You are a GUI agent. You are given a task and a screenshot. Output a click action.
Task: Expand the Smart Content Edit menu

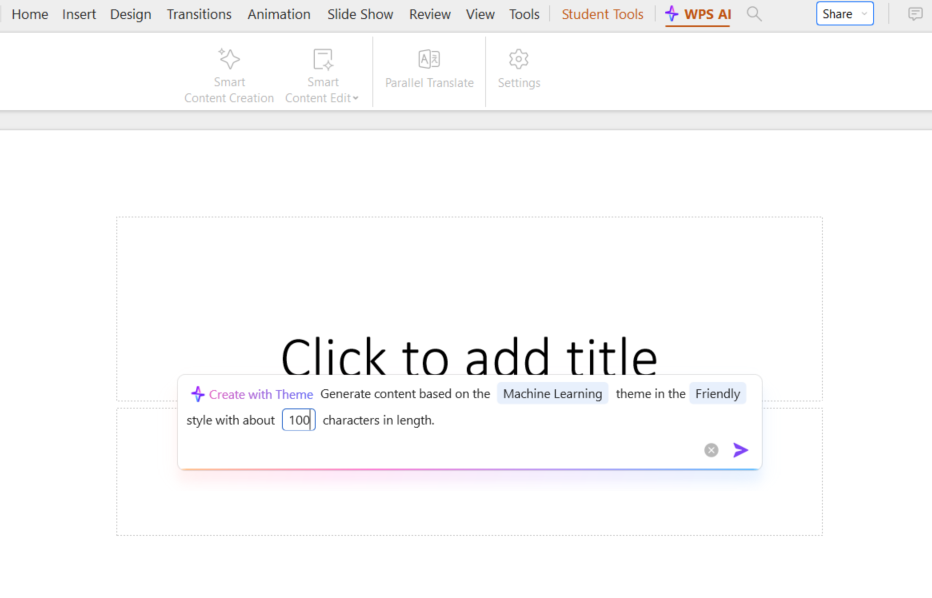tap(322, 75)
